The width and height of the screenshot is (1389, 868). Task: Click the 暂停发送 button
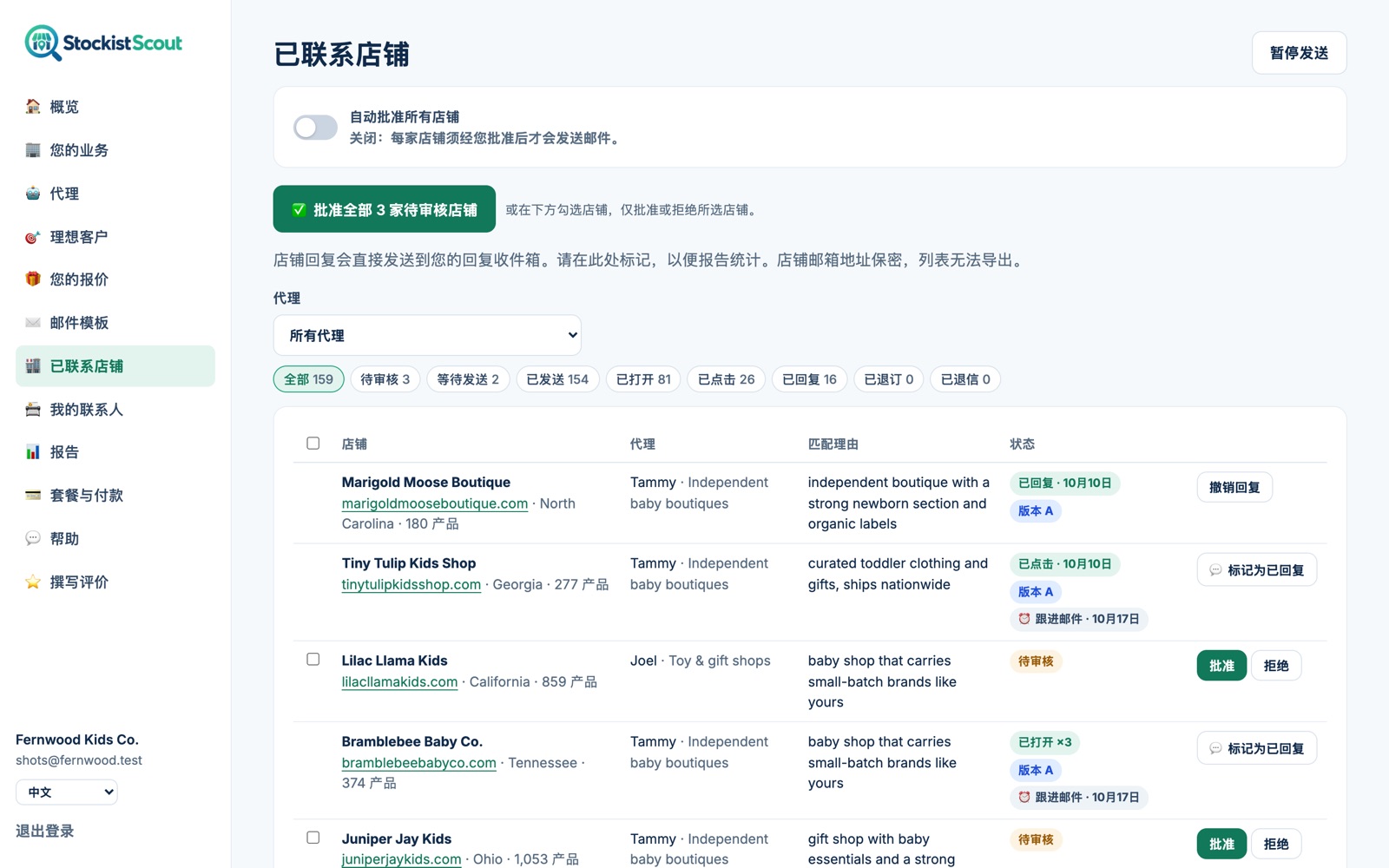[x=1299, y=53]
